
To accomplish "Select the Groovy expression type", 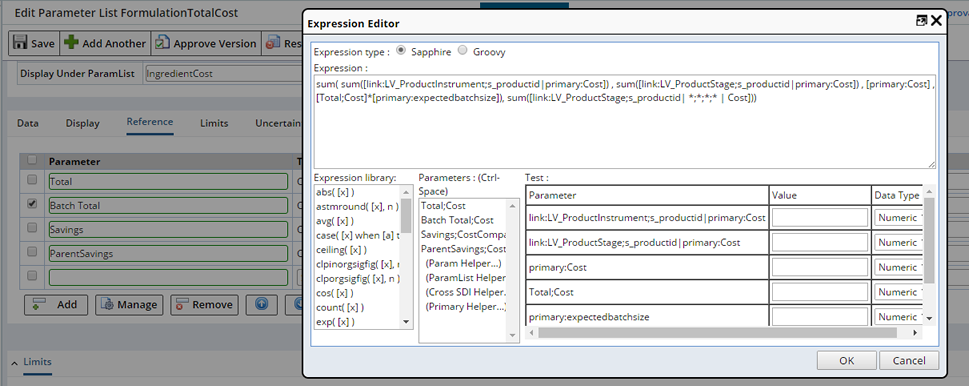I will pos(462,51).
